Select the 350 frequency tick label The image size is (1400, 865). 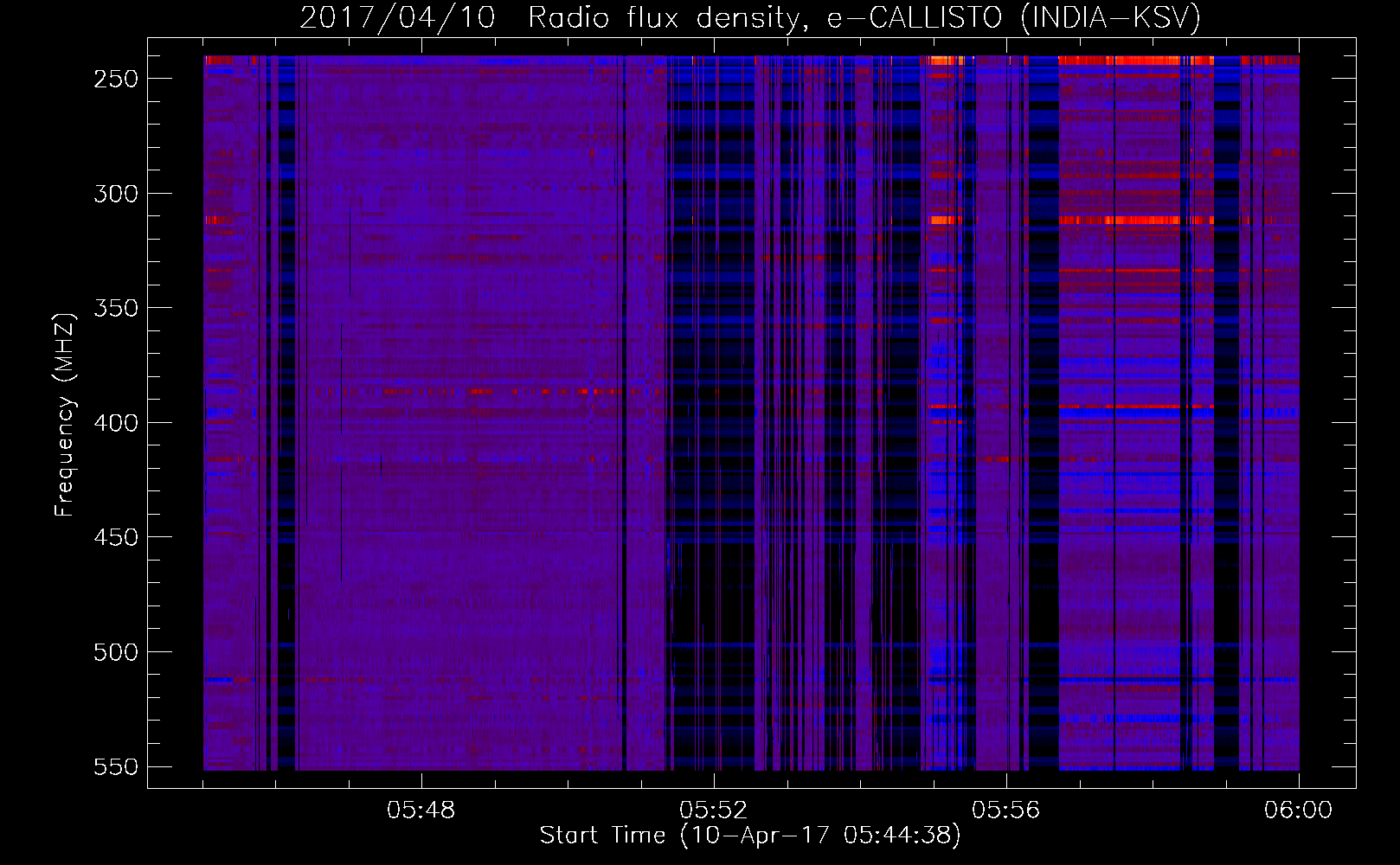pyautogui.click(x=116, y=309)
